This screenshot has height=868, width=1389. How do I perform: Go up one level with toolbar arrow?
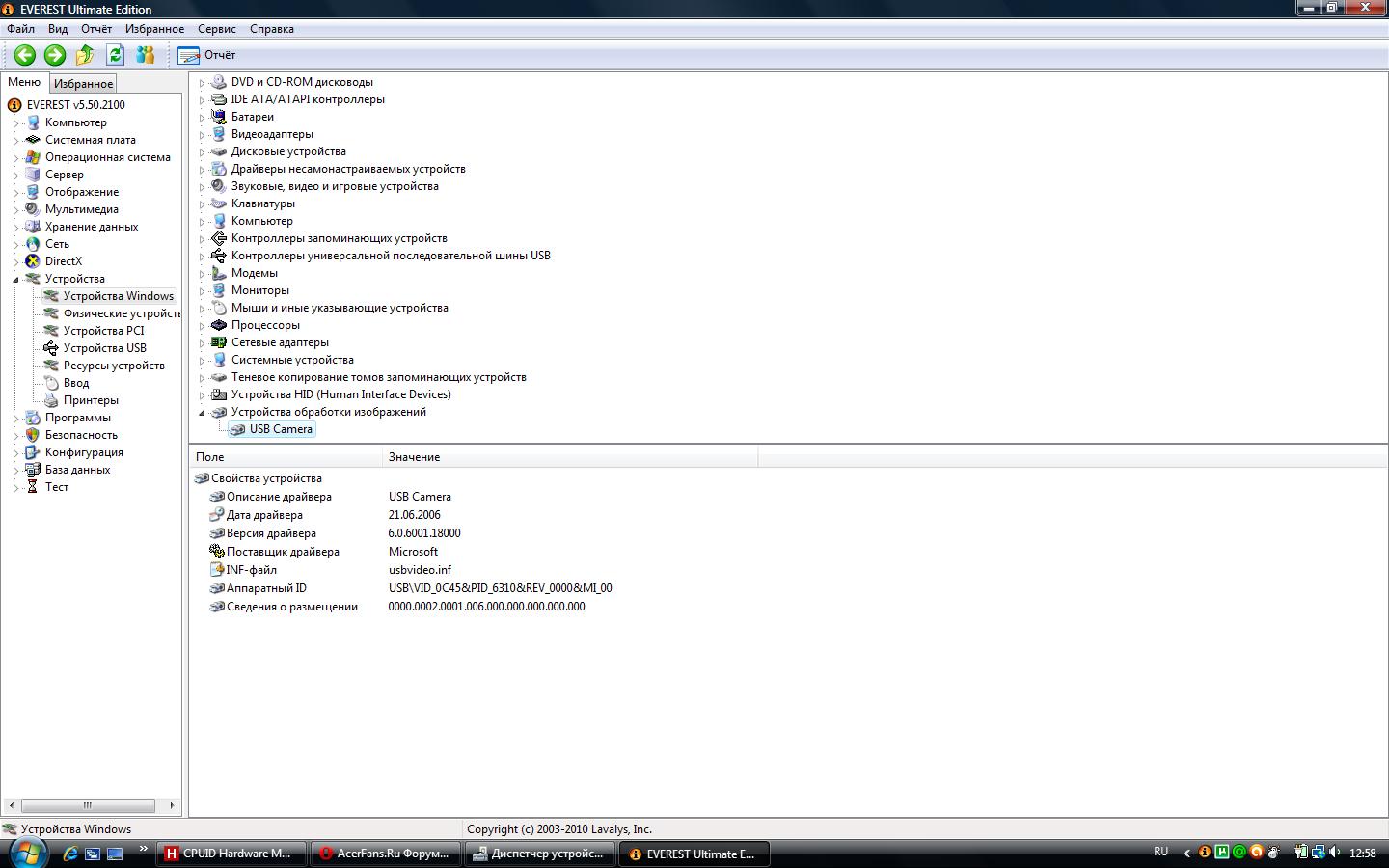point(85,55)
